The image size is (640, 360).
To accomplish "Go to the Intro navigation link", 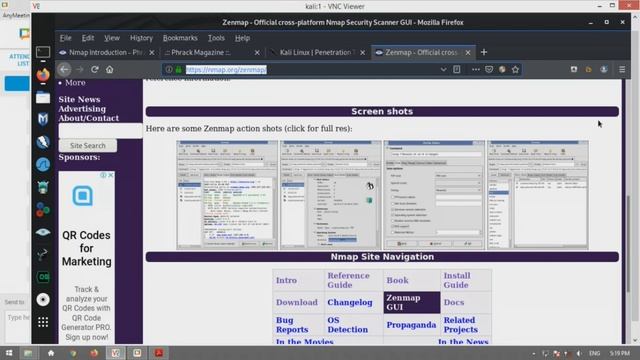I will click(286, 280).
